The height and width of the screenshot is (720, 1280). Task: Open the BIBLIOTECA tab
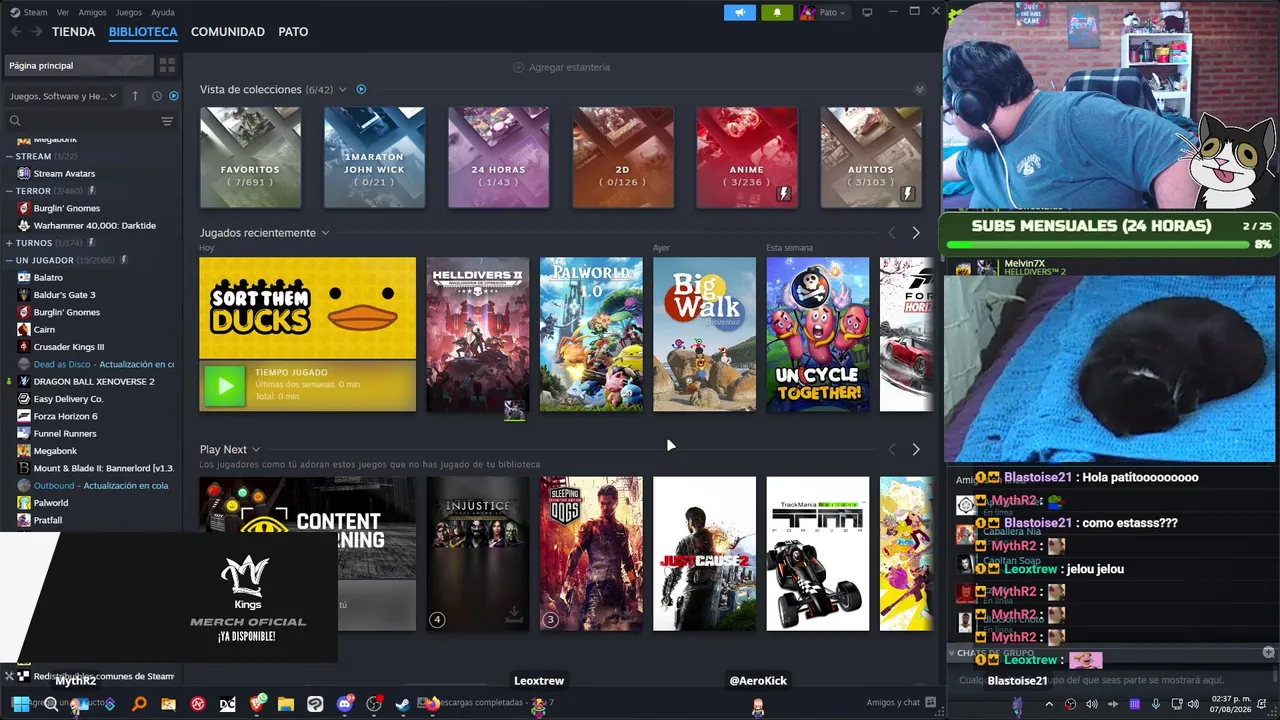click(x=143, y=32)
